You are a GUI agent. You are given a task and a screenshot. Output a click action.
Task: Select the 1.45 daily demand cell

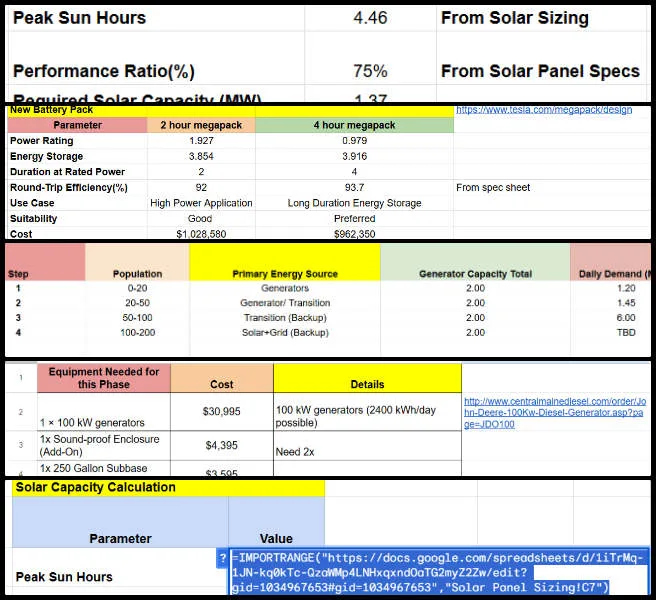pyautogui.click(x=610, y=303)
